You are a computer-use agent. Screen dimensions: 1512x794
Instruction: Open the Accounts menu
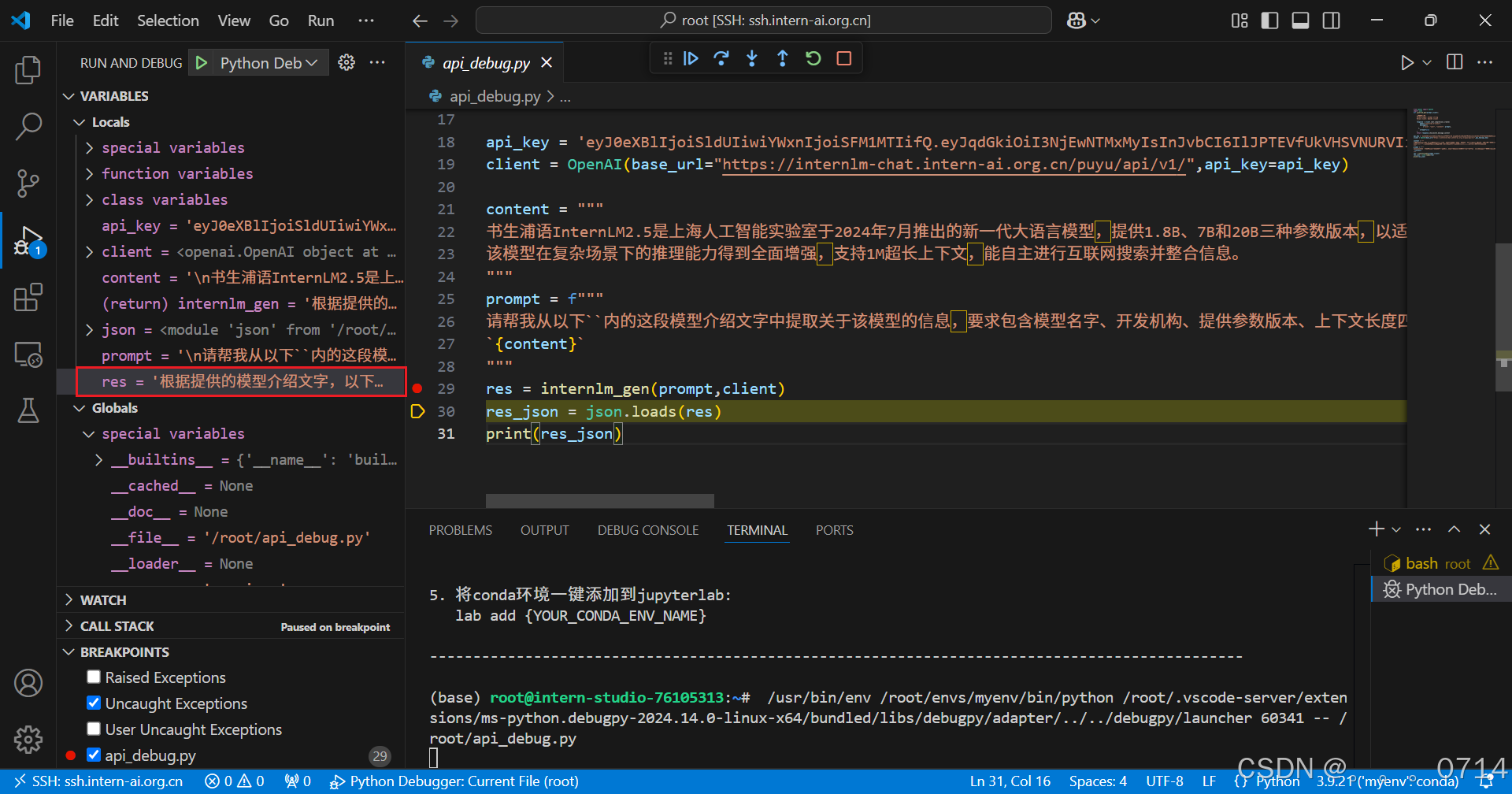pos(28,683)
